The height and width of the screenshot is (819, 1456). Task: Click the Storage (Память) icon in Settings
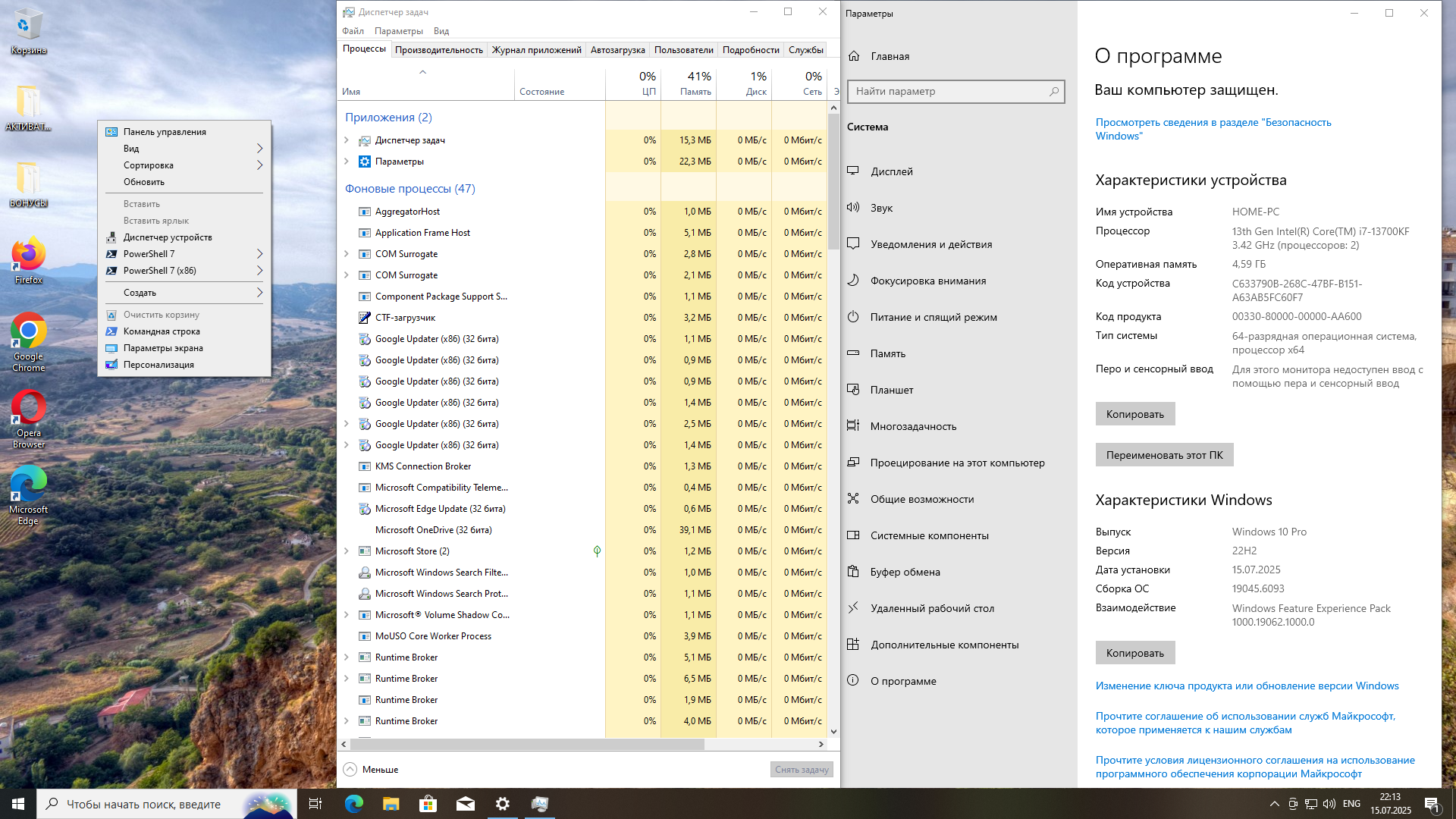point(853,353)
